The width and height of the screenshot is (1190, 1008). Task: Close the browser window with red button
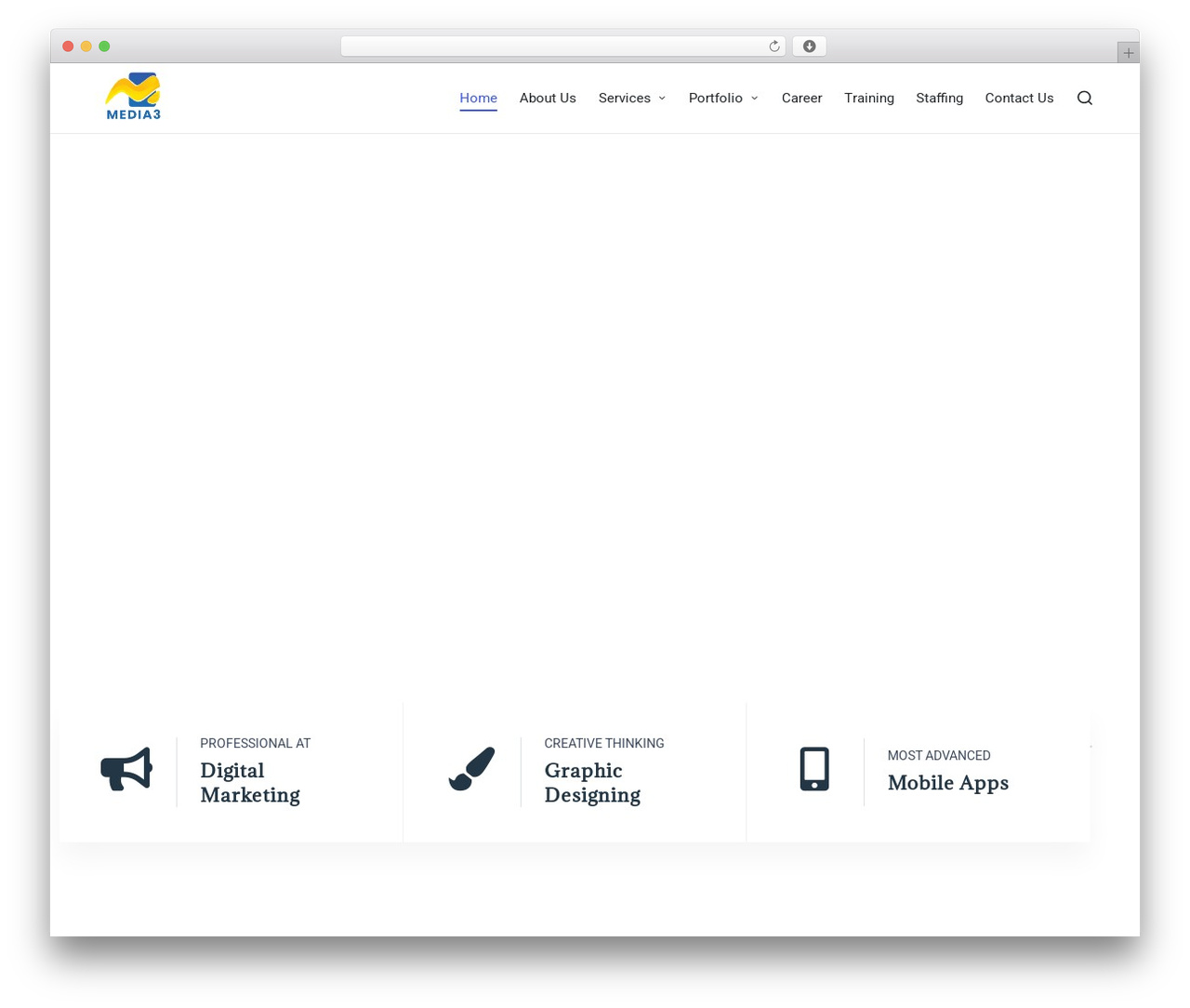tap(68, 46)
